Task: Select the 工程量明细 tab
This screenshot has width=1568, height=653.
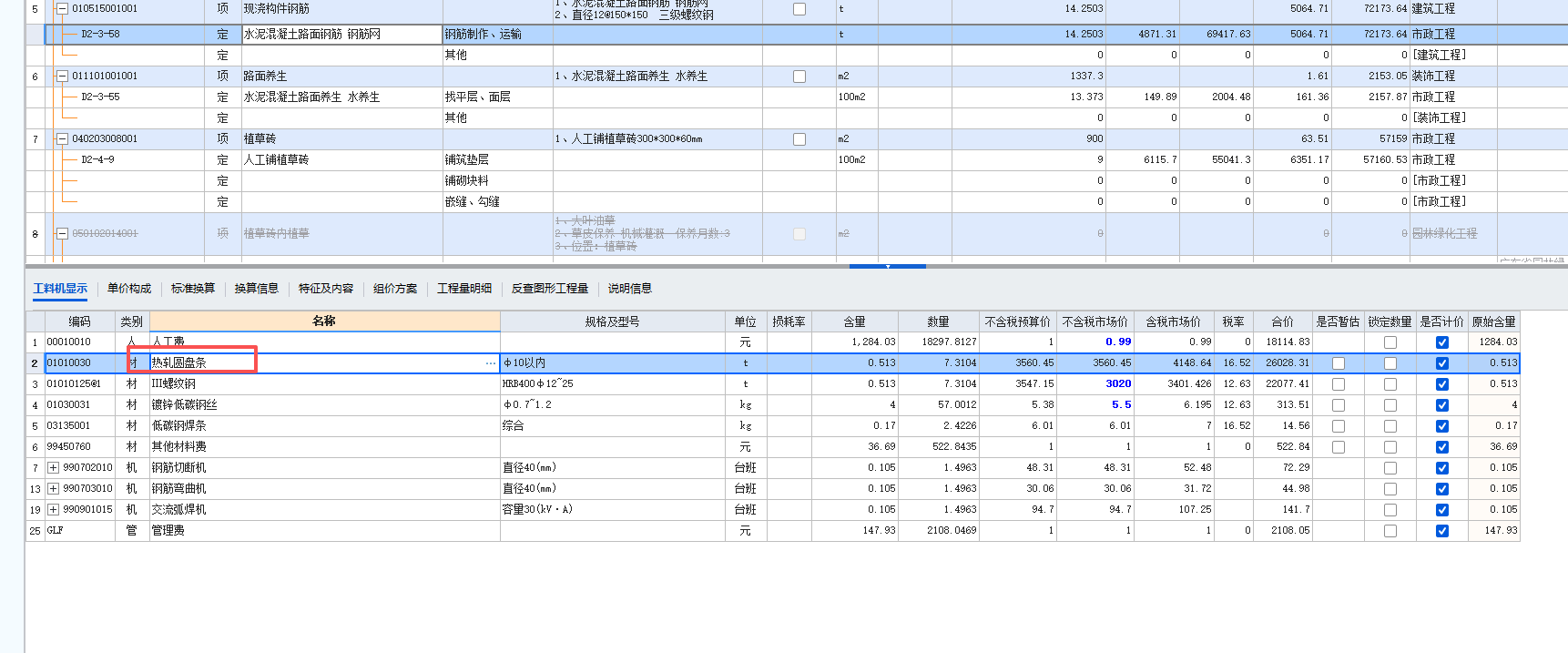Action: (x=464, y=289)
